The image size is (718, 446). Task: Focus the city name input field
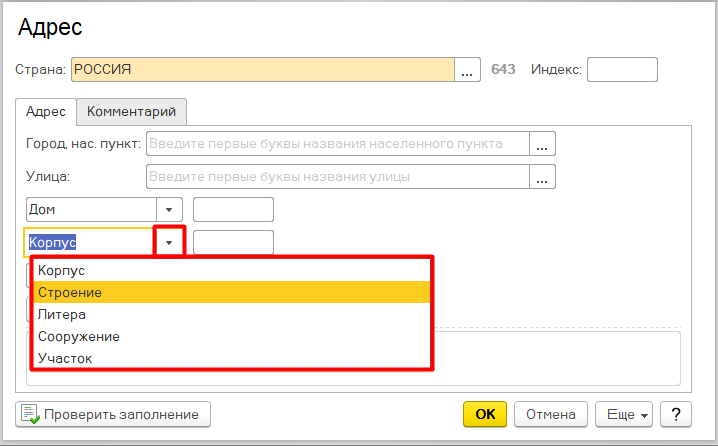338,144
